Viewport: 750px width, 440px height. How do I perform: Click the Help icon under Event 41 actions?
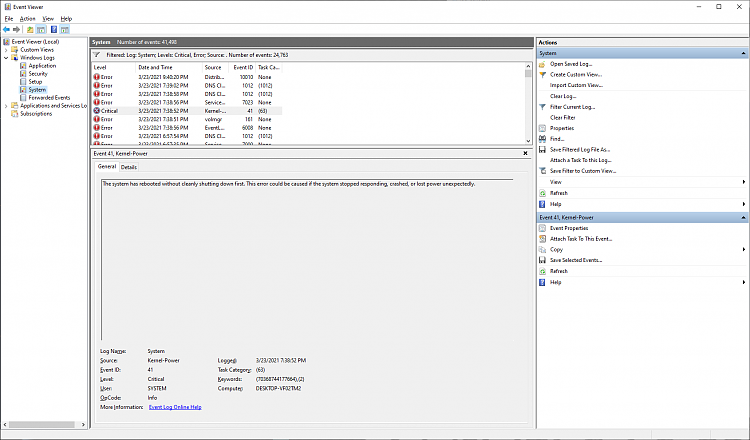pyautogui.click(x=542, y=282)
